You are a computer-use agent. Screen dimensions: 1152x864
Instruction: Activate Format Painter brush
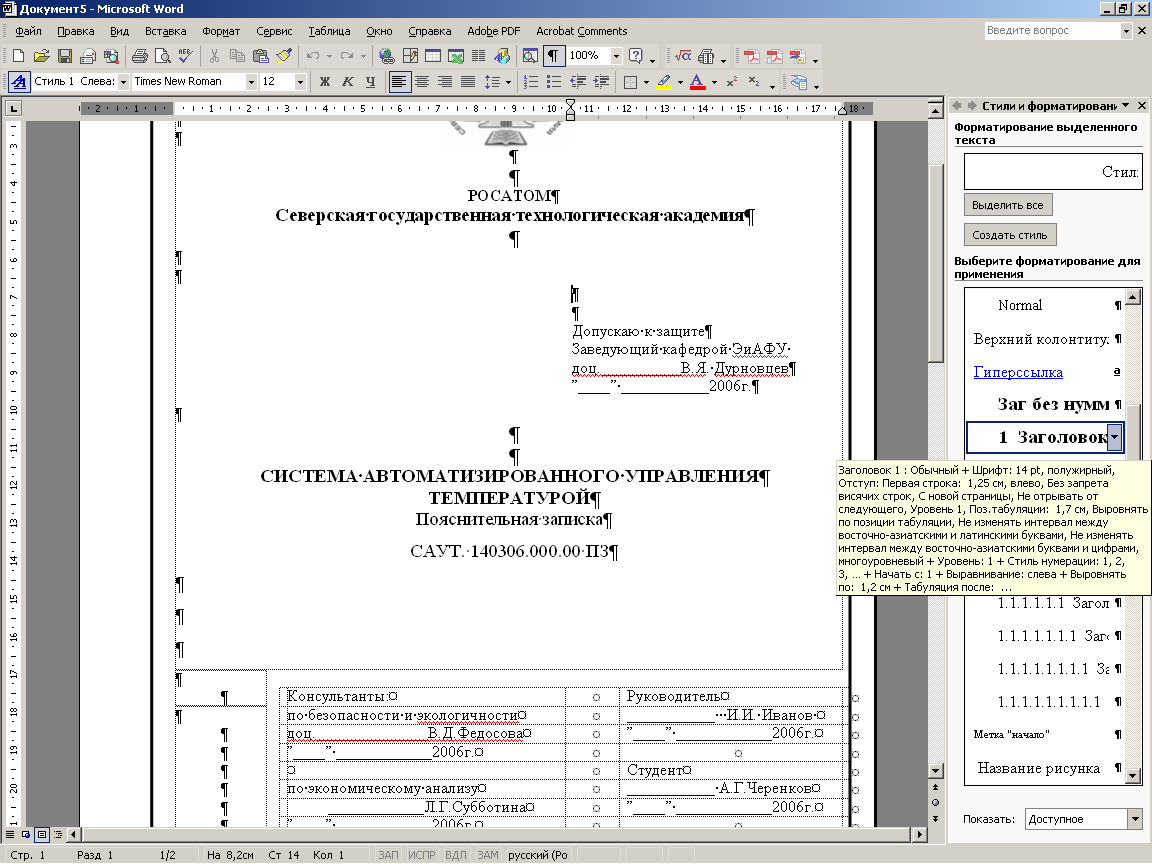[284, 56]
